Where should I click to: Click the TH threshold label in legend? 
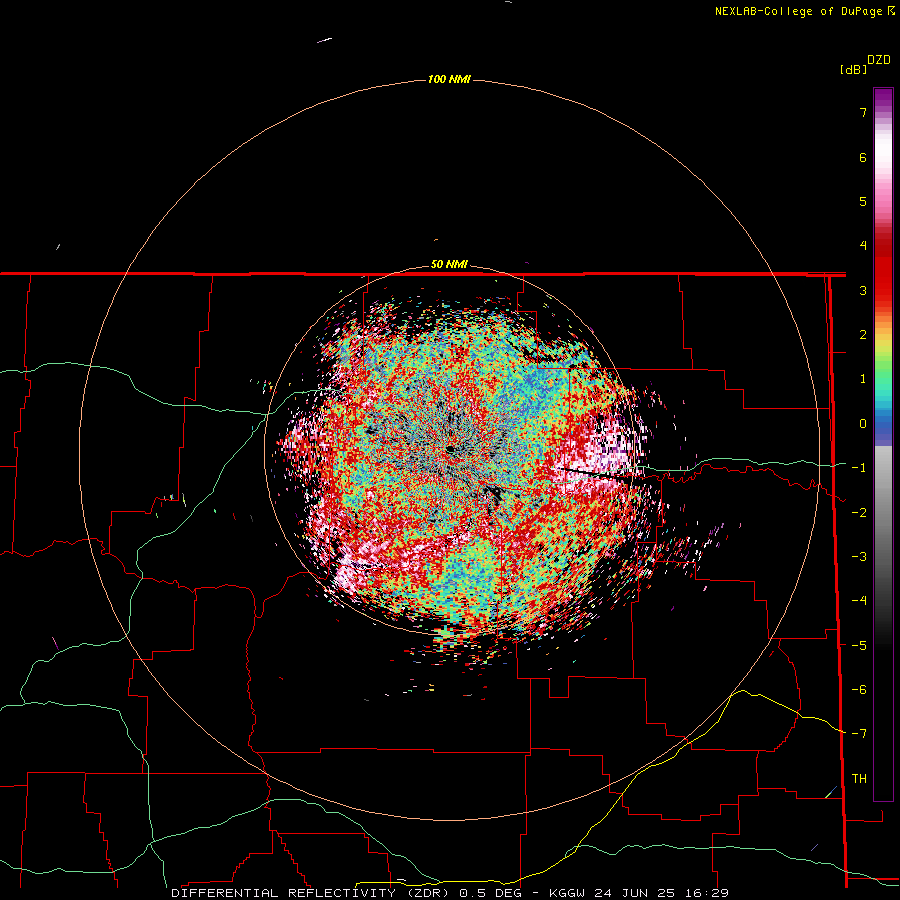click(x=859, y=778)
